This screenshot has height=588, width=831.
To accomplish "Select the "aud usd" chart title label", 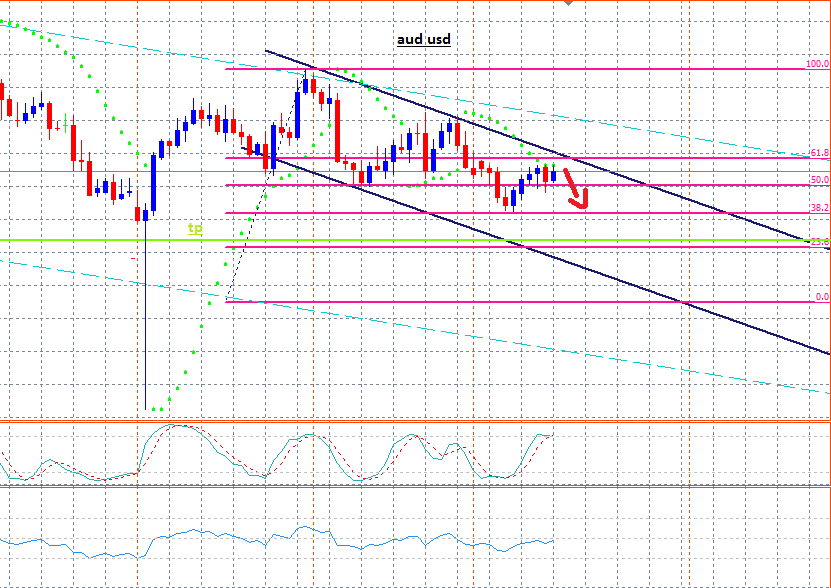I will [423, 40].
